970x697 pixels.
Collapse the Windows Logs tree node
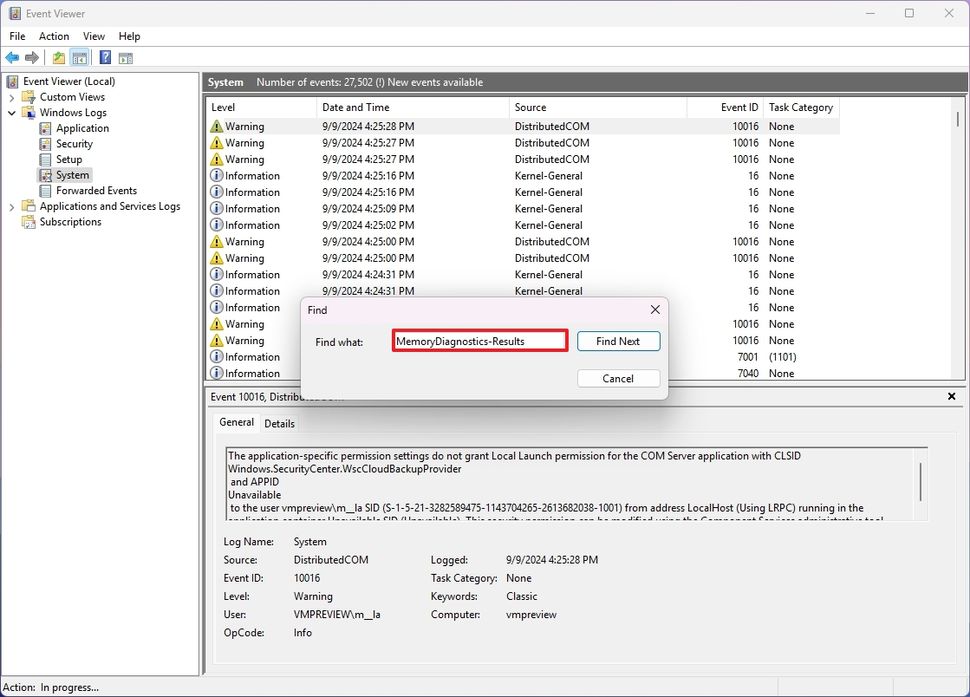(x=12, y=112)
